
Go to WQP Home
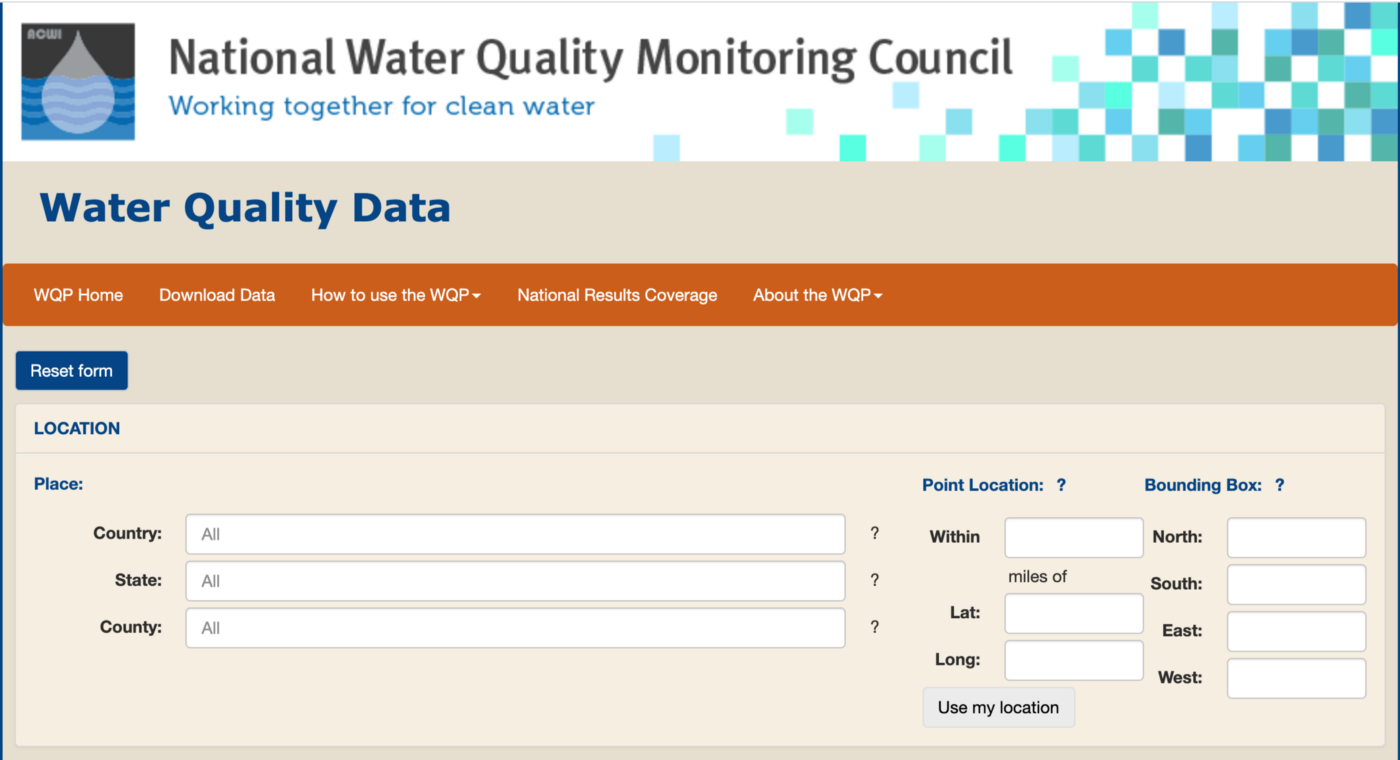point(78,295)
